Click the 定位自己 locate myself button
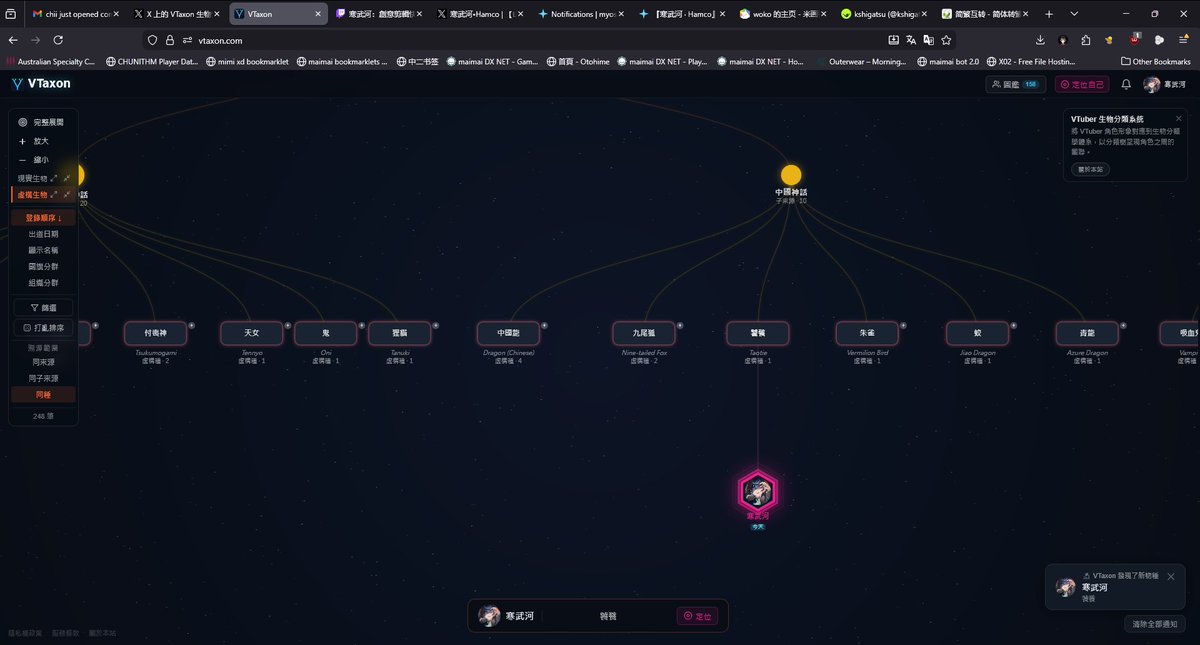 pos(1082,85)
